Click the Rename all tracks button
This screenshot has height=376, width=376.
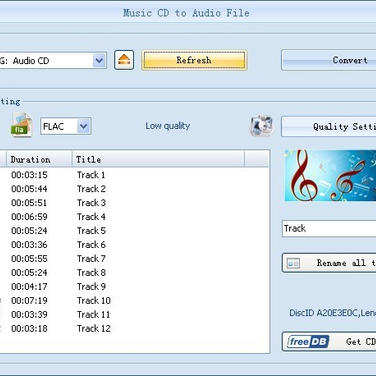329,263
